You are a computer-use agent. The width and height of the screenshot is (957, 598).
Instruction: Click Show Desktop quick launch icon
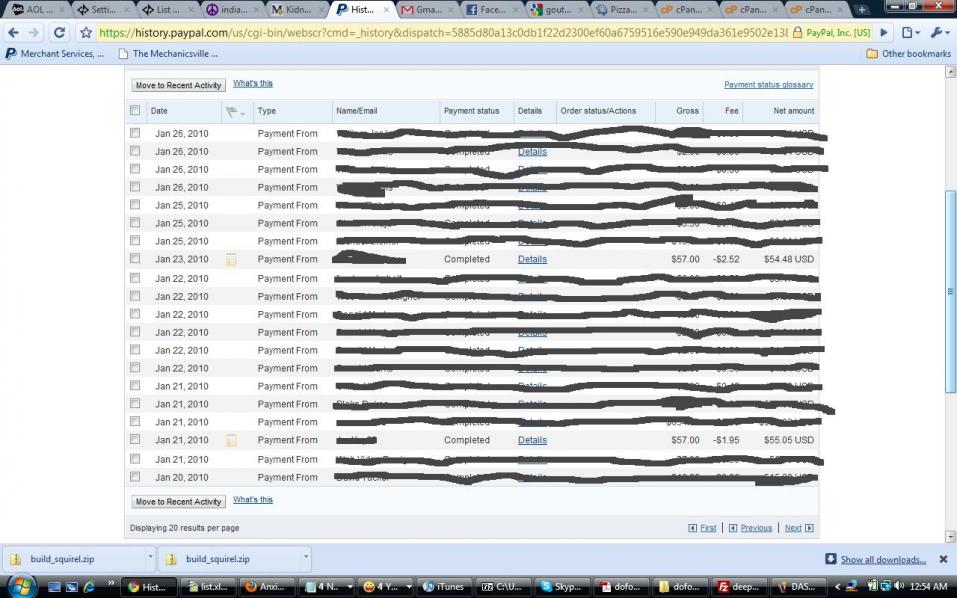[x=54, y=587]
